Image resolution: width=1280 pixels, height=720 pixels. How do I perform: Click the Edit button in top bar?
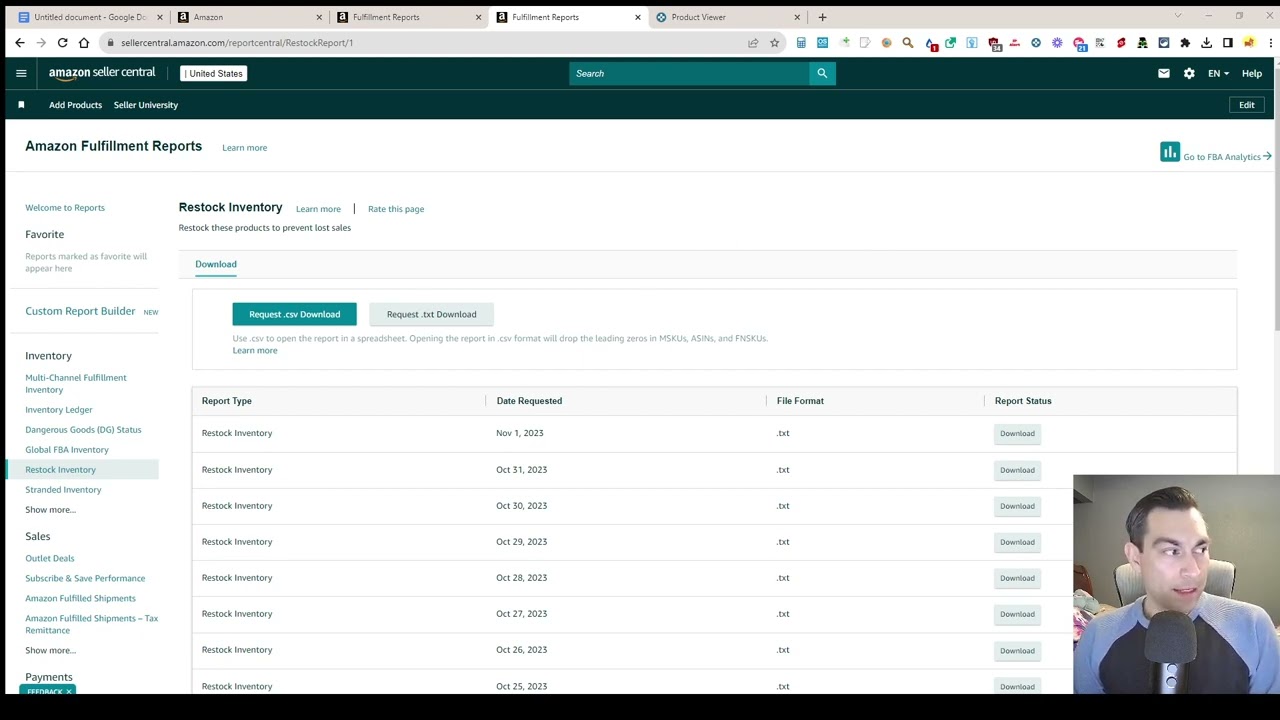tap(1247, 105)
